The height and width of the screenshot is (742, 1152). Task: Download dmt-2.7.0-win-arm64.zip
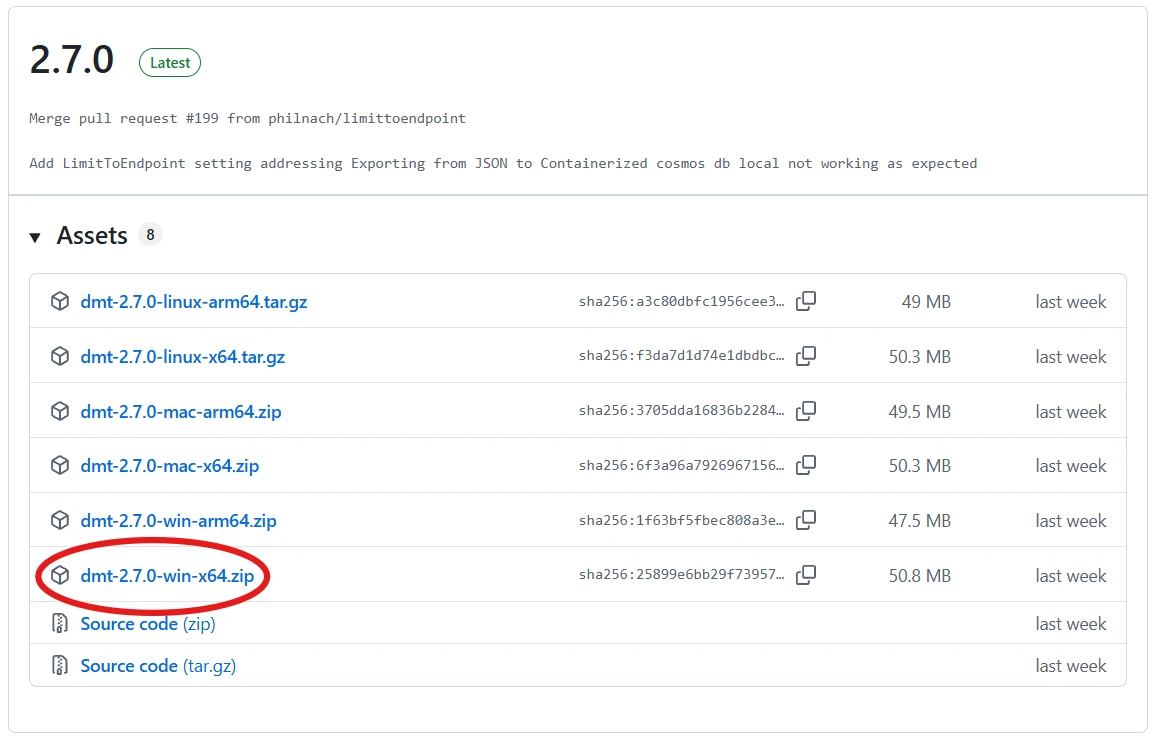(178, 520)
